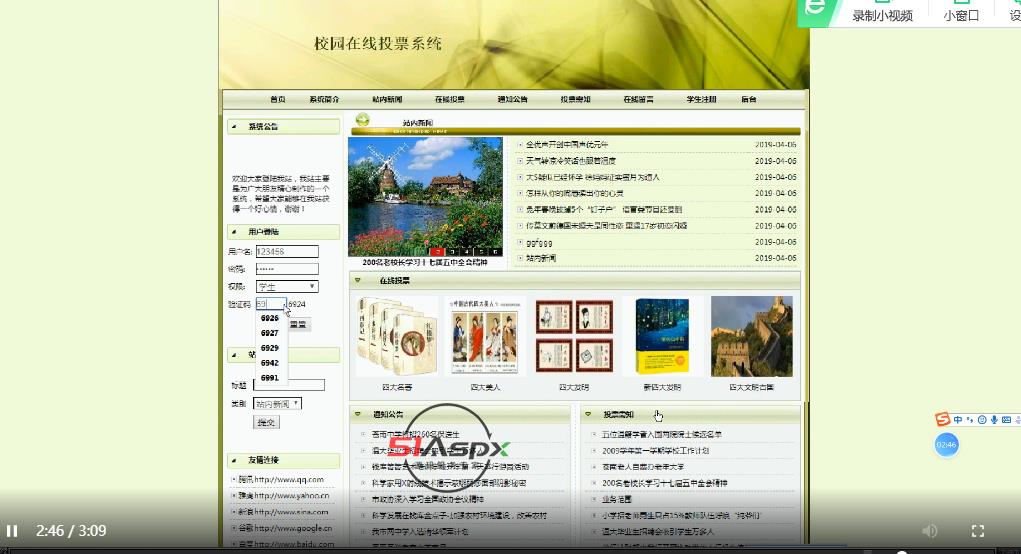Open the 通知公告 navigation item
The width and height of the screenshot is (1021, 554).
coord(512,99)
